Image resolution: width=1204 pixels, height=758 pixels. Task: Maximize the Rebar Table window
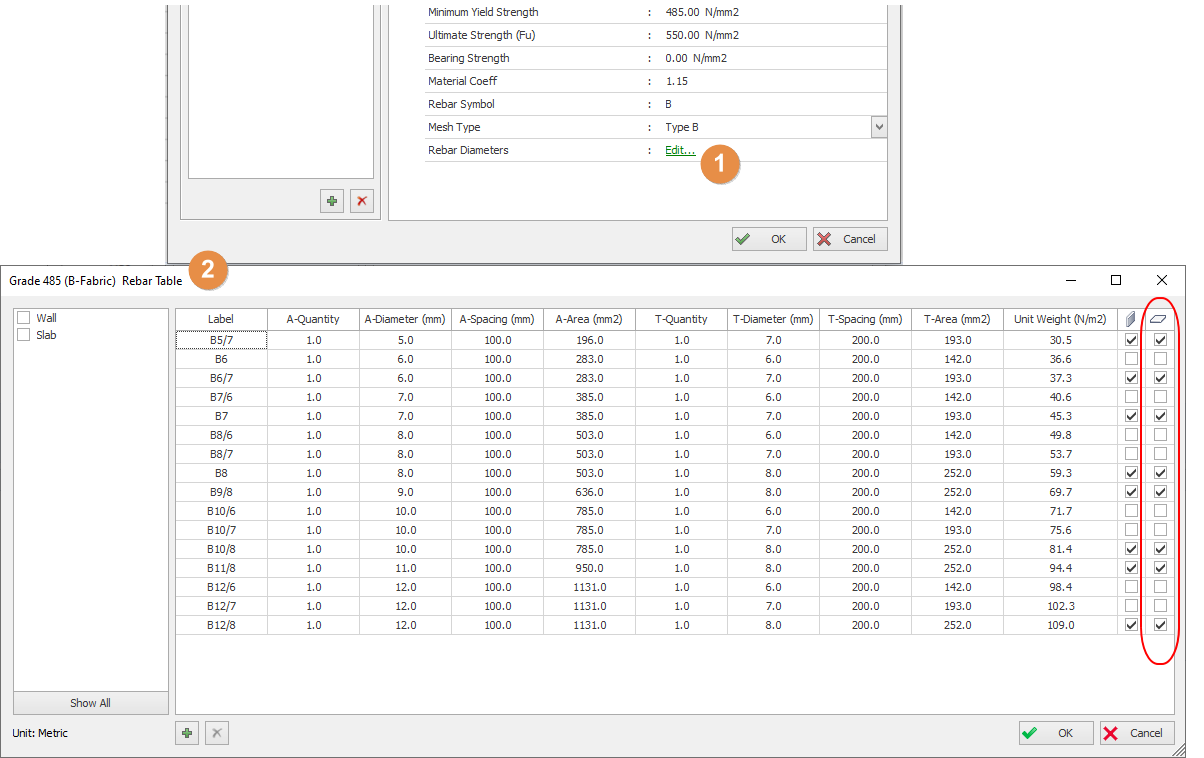pos(1116,280)
